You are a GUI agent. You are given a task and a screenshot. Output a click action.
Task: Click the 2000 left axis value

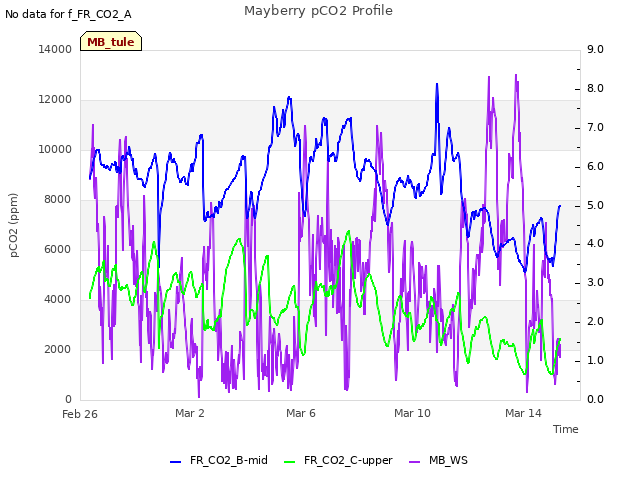click(x=58, y=349)
